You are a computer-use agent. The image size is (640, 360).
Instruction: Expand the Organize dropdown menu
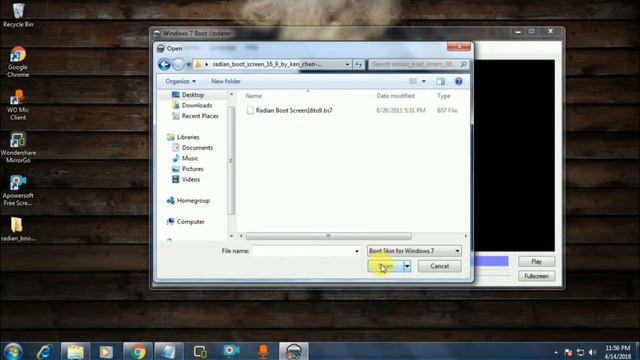pos(180,81)
